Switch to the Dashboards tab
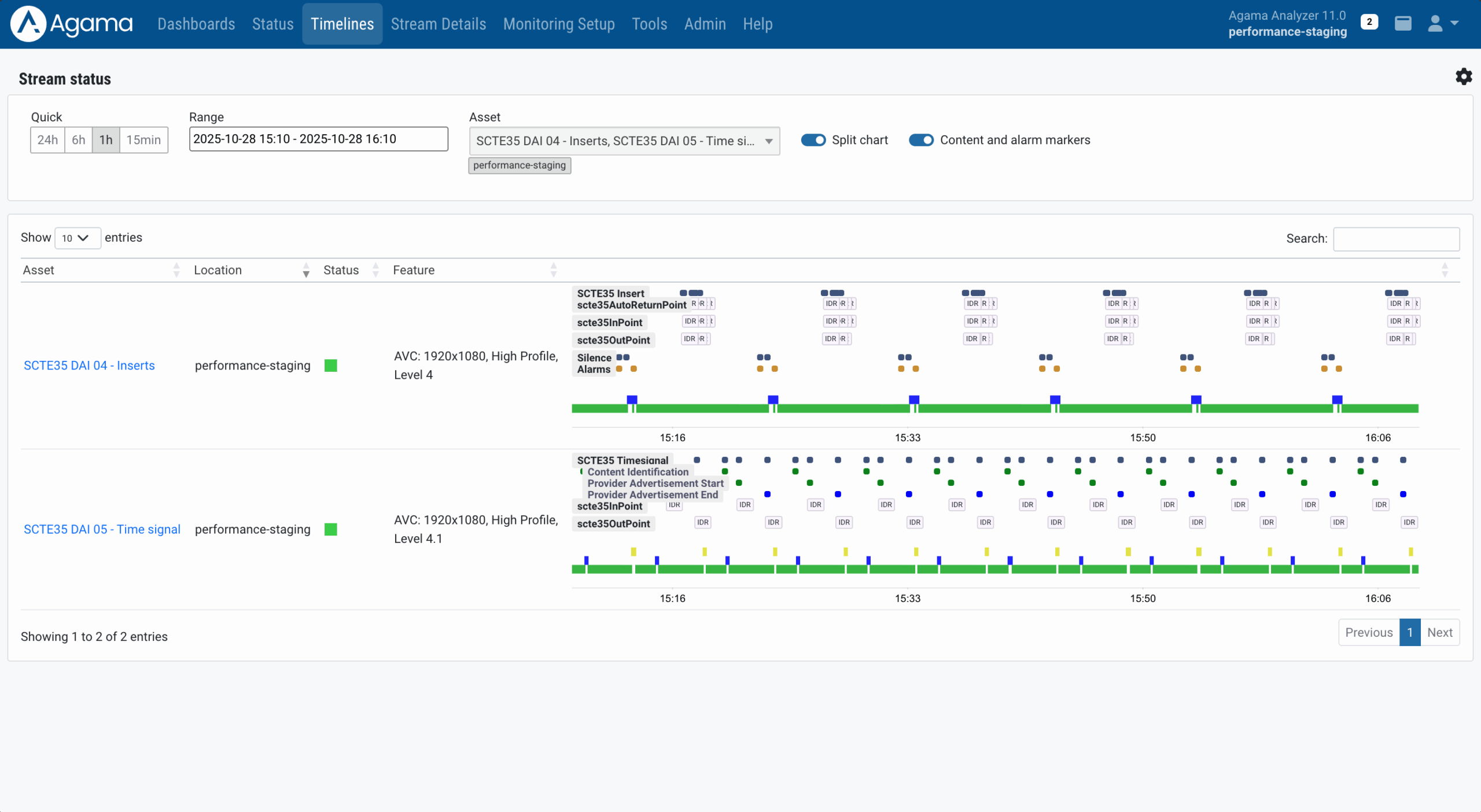 tap(196, 24)
